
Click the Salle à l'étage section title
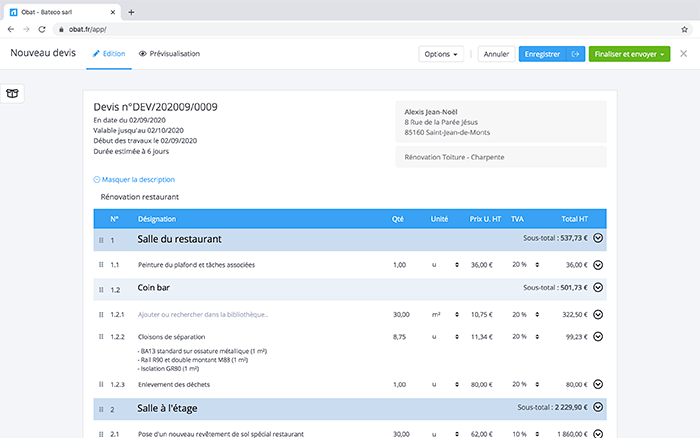pyautogui.click(x=167, y=409)
